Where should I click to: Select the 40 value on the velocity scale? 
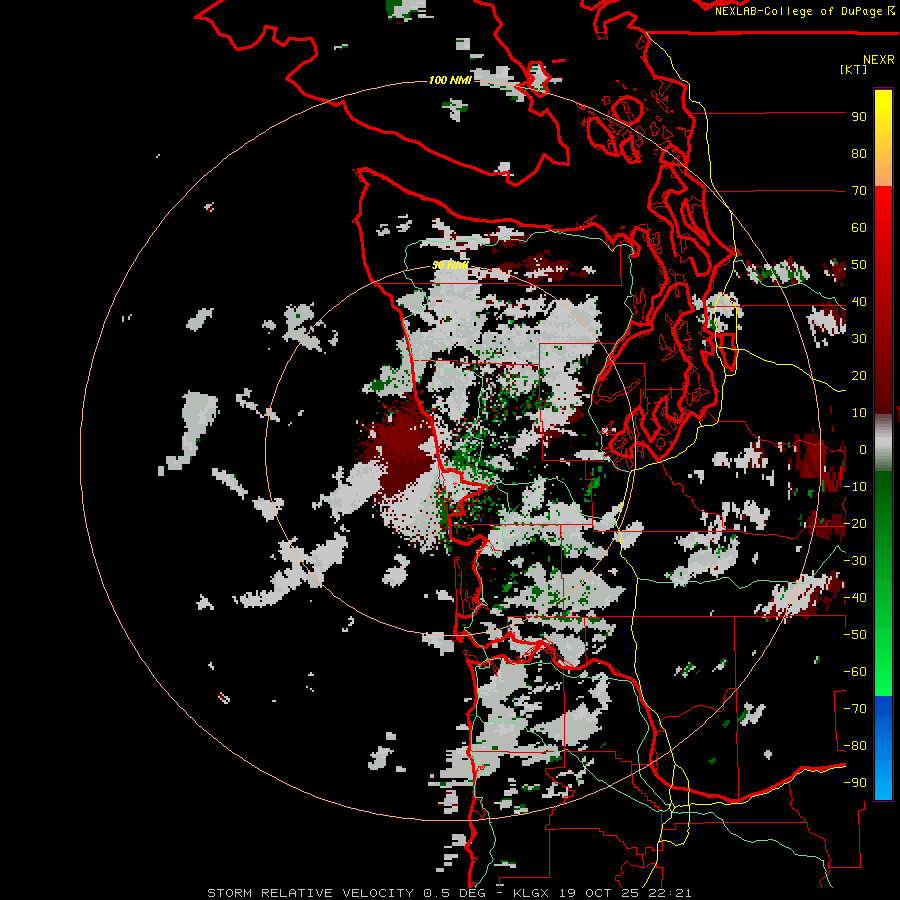[859, 302]
